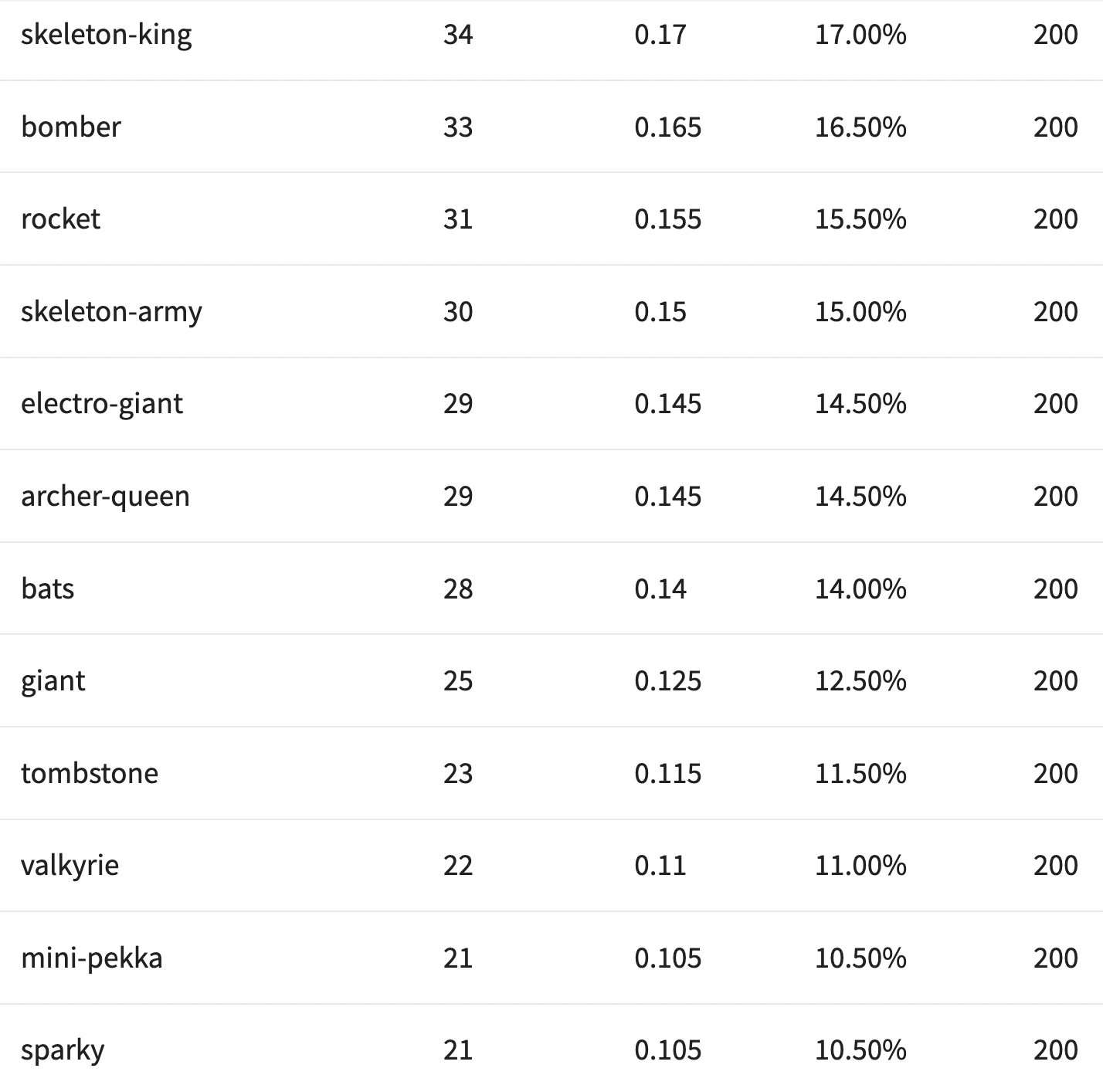
Task: Click the 0.155 rate cell
Action: click(x=668, y=219)
